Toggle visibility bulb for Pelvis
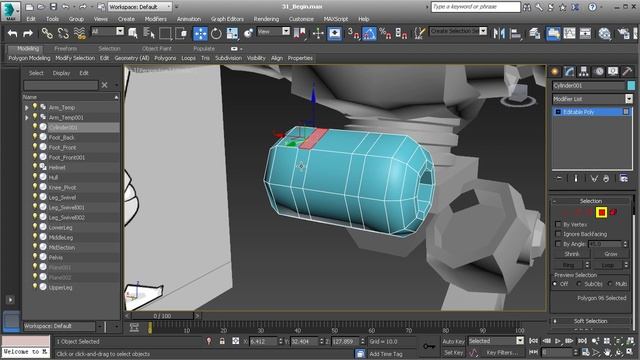This screenshot has width=640, height=360. [x=35, y=257]
